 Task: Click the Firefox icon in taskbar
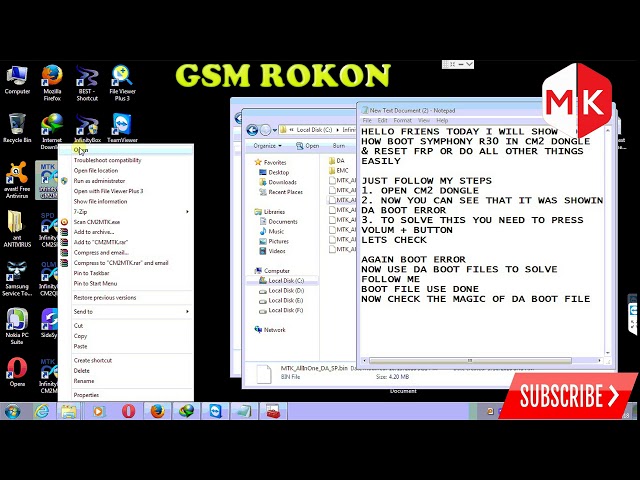click(x=158, y=411)
